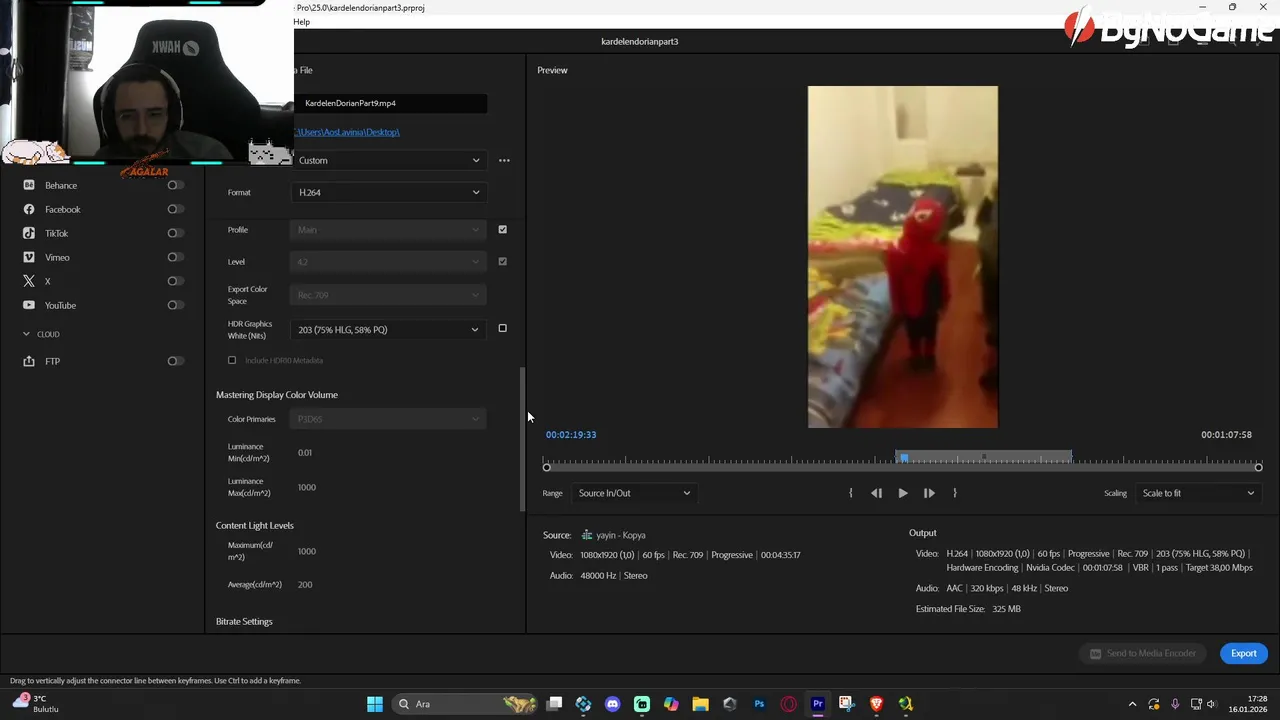The image size is (1280, 720).
Task: Toggle the FTP destination switch
Action: pyautogui.click(x=175, y=361)
